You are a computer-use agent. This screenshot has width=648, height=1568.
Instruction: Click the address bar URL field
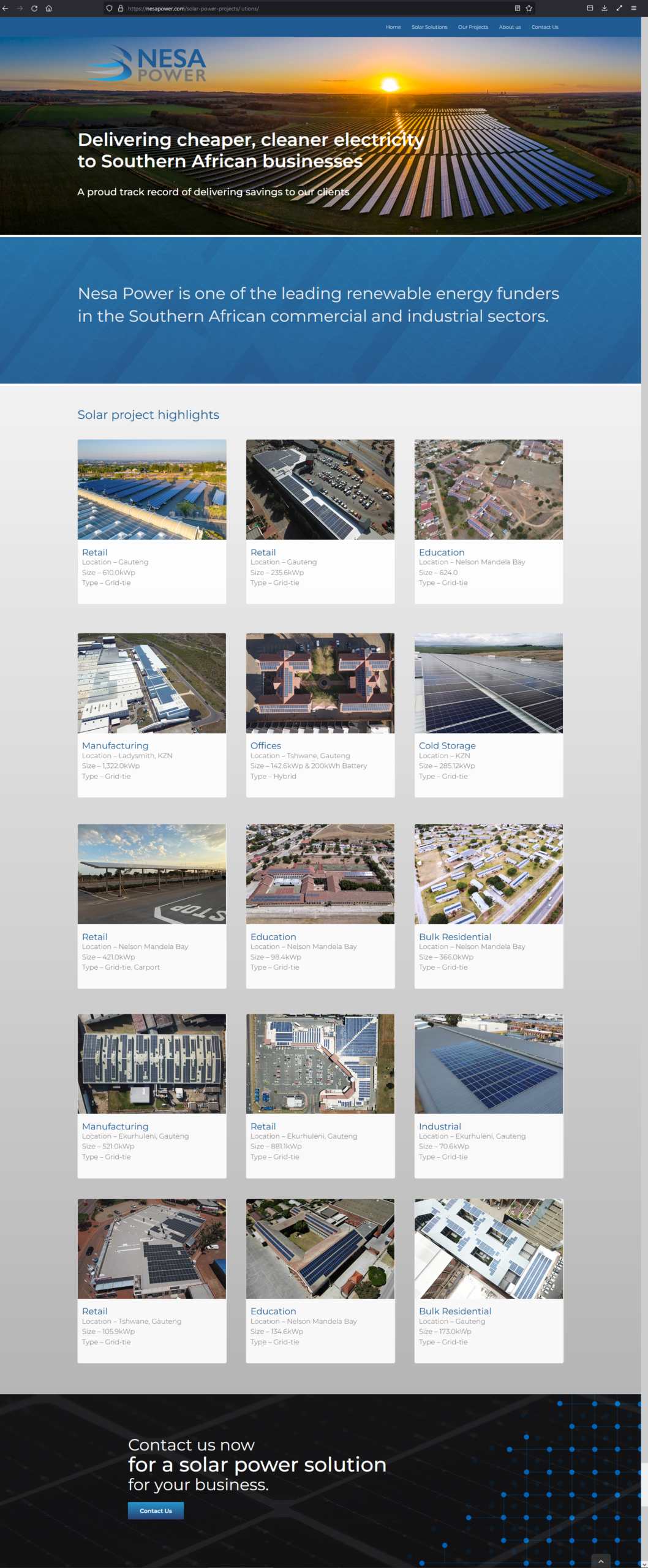click(x=318, y=8)
